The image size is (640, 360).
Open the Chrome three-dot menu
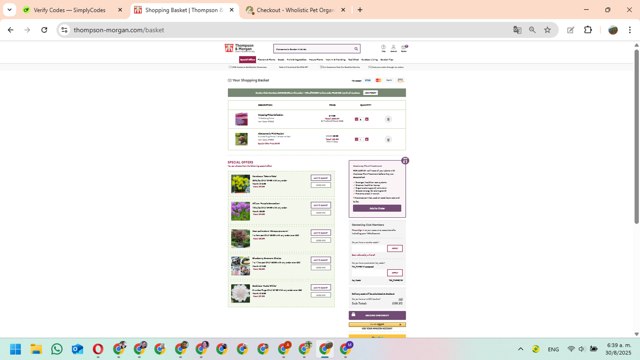(x=630, y=30)
